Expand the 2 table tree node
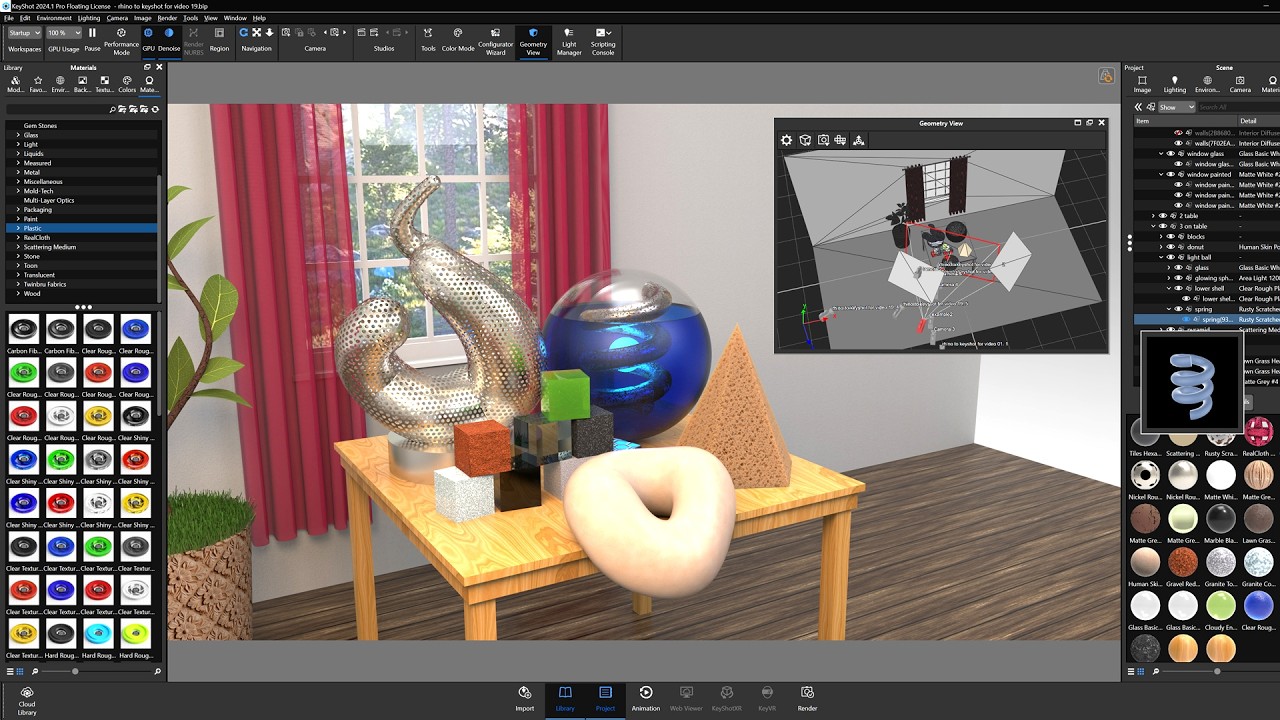1280x720 pixels. point(1153,216)
